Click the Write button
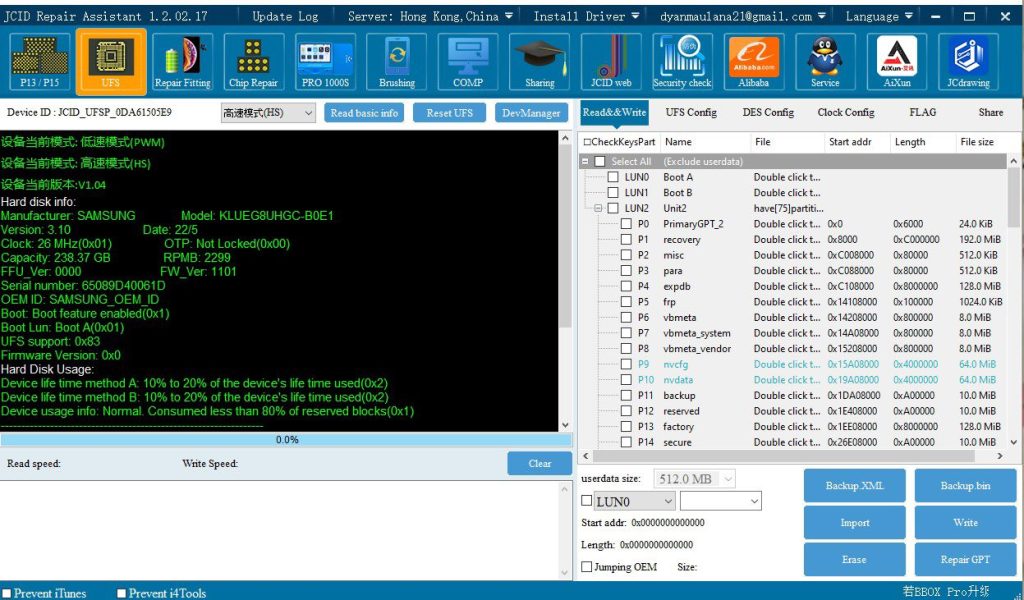The width and height of the screenshot is (1024, 600). 965,523
